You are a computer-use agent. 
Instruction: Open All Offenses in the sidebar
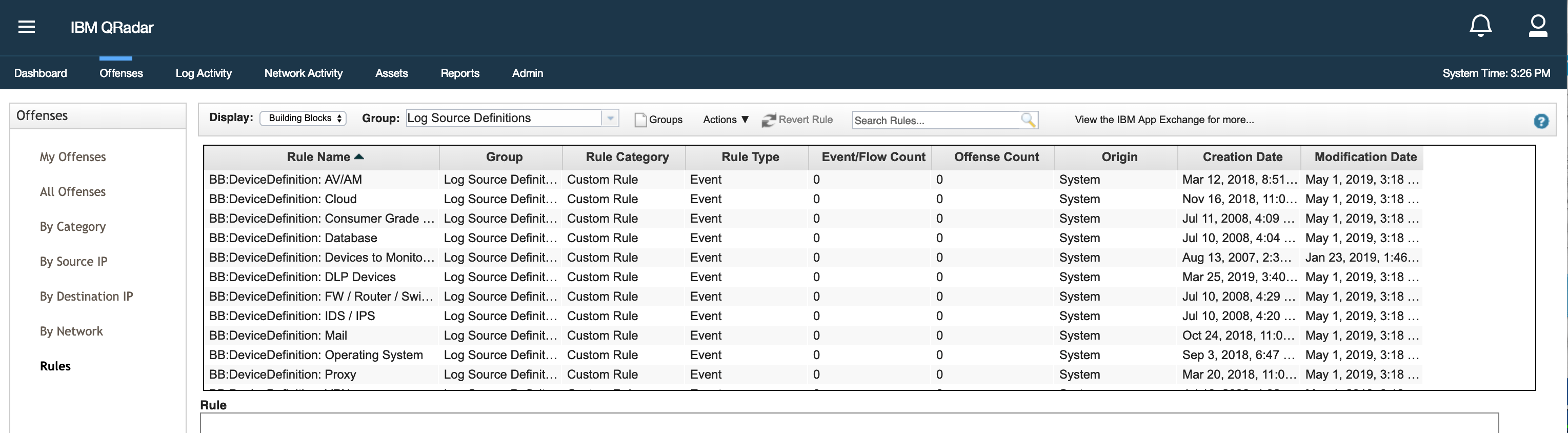click(73, 192)
